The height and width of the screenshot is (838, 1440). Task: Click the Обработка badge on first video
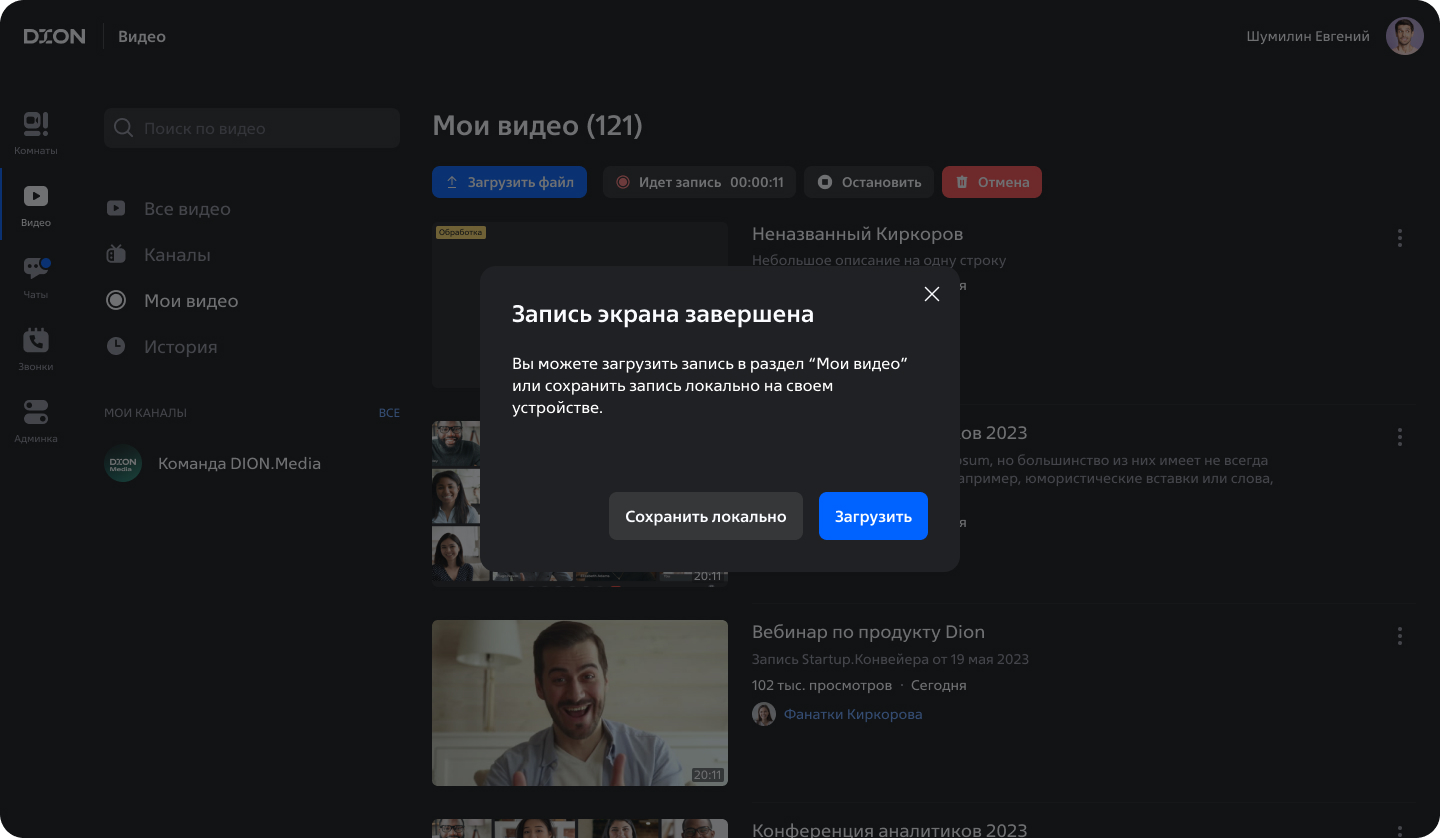pos(460,232)
